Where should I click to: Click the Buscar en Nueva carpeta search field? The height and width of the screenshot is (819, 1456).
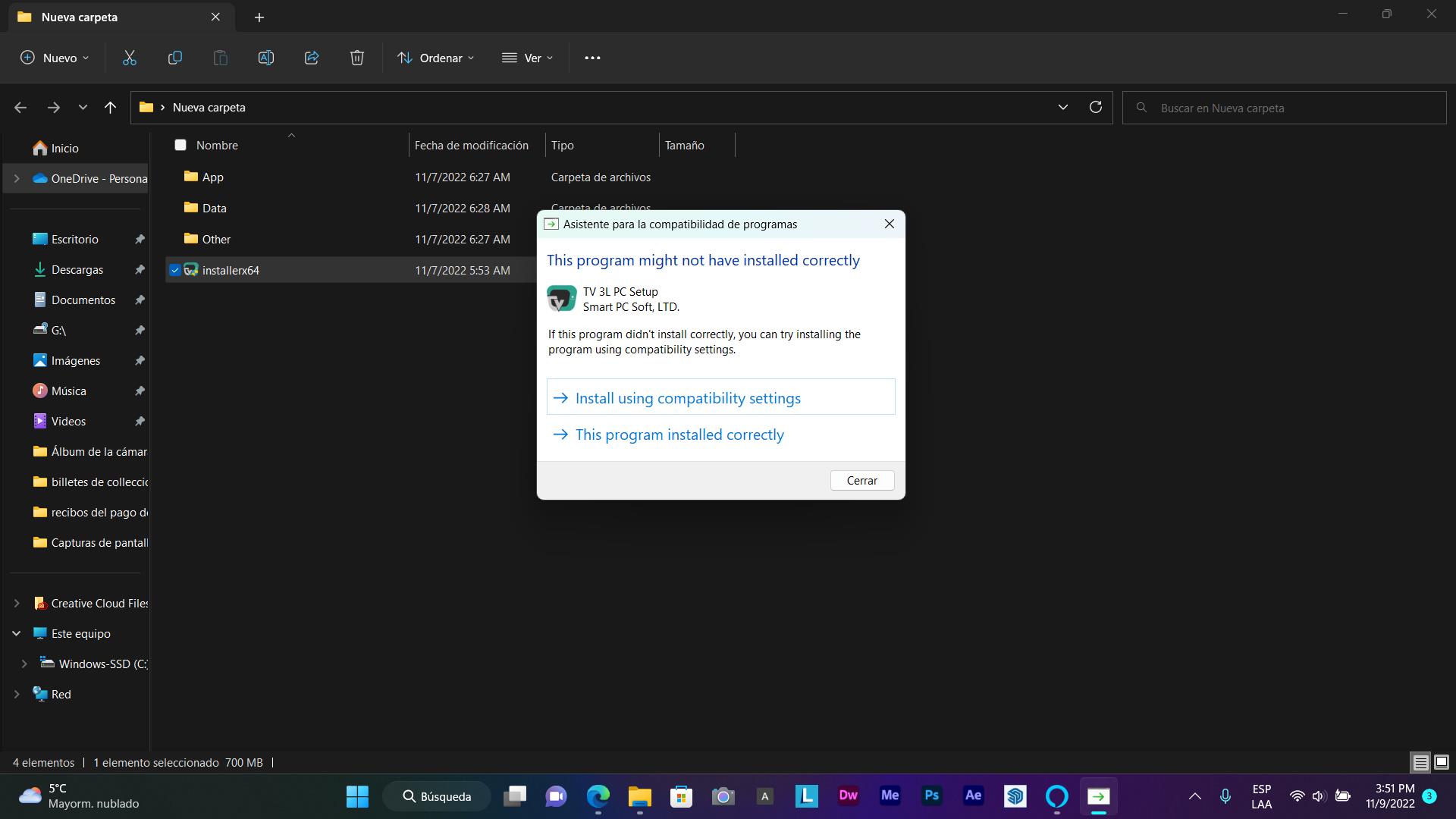click(1289, 108)
